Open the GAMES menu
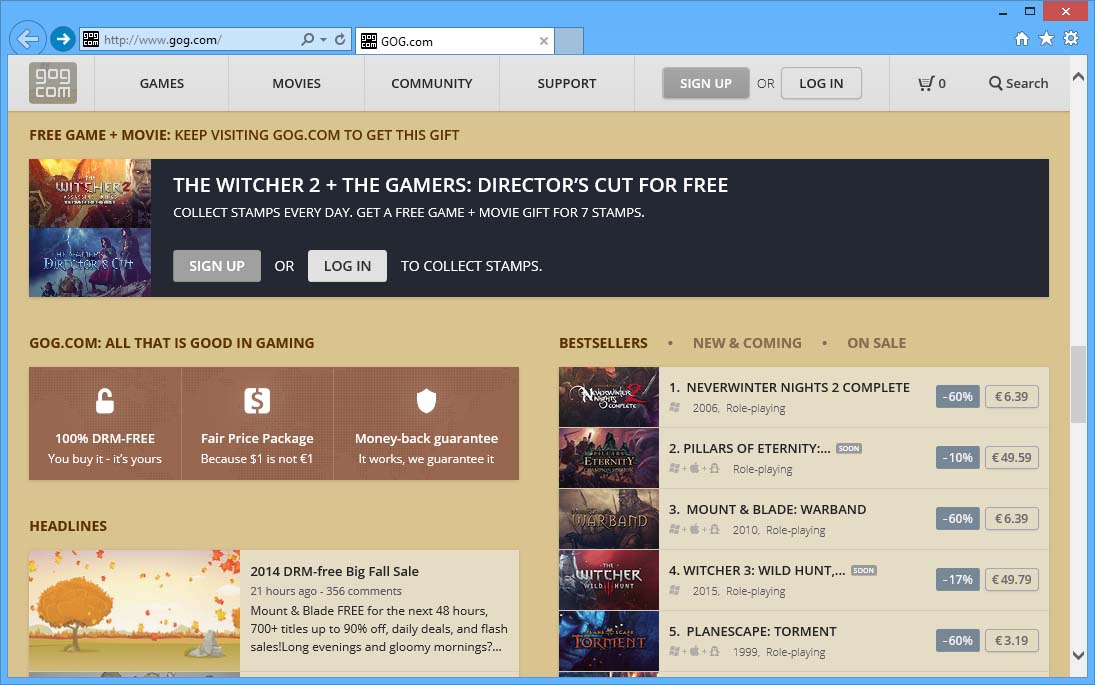Image resolution: width=1095 pixels, height=685 pixels. point(161,83)
